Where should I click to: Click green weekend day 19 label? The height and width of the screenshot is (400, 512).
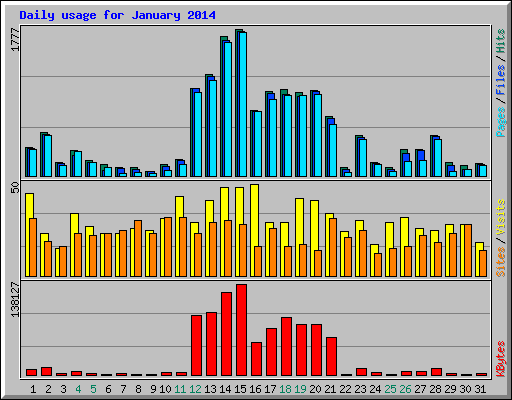(300, 389)
